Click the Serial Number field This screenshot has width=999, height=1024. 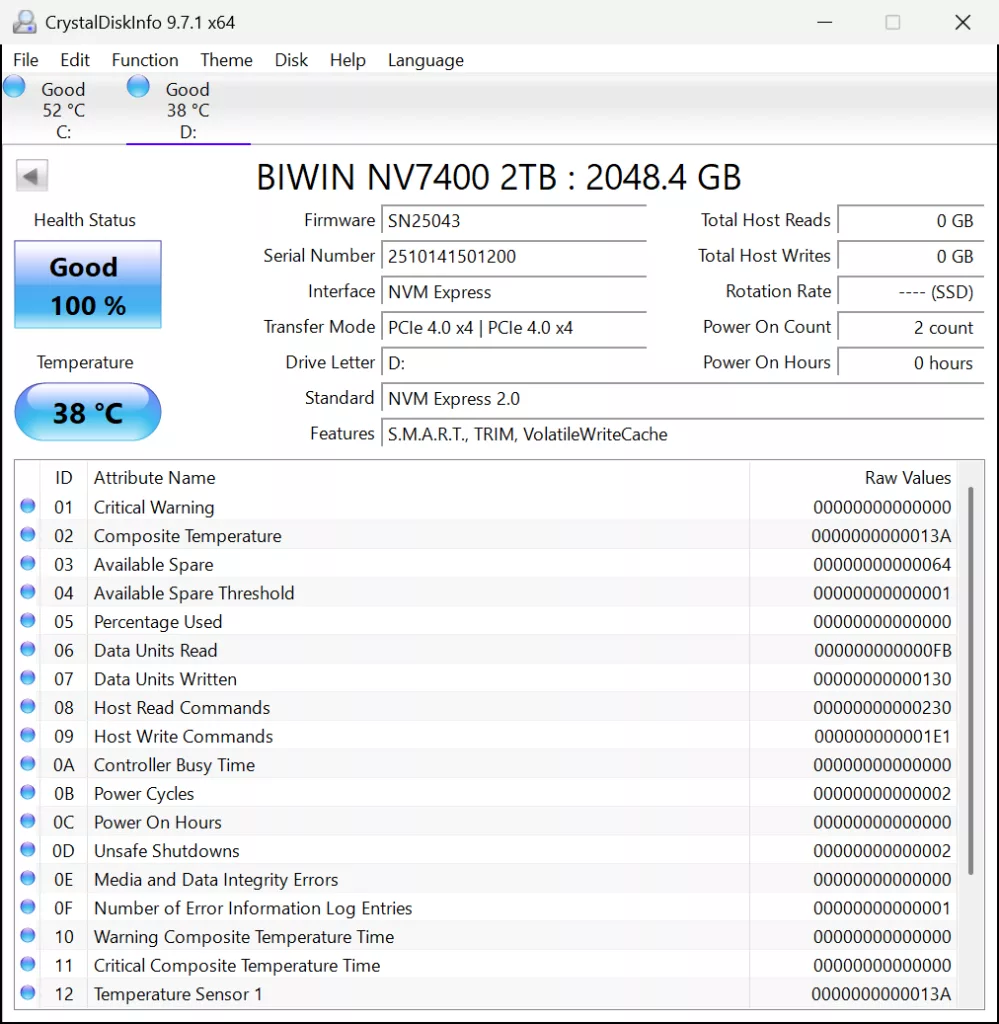pyautogui.click(x=514, y=256)
